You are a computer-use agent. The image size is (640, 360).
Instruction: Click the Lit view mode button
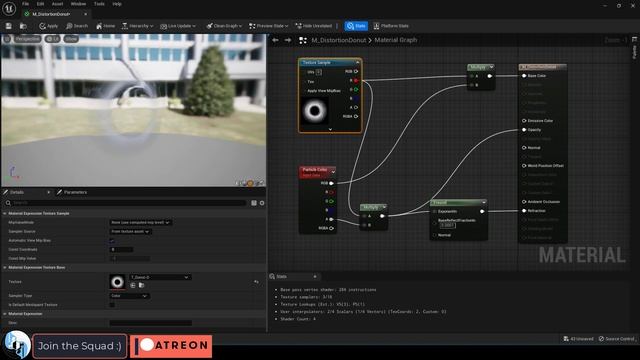[52, 39]
